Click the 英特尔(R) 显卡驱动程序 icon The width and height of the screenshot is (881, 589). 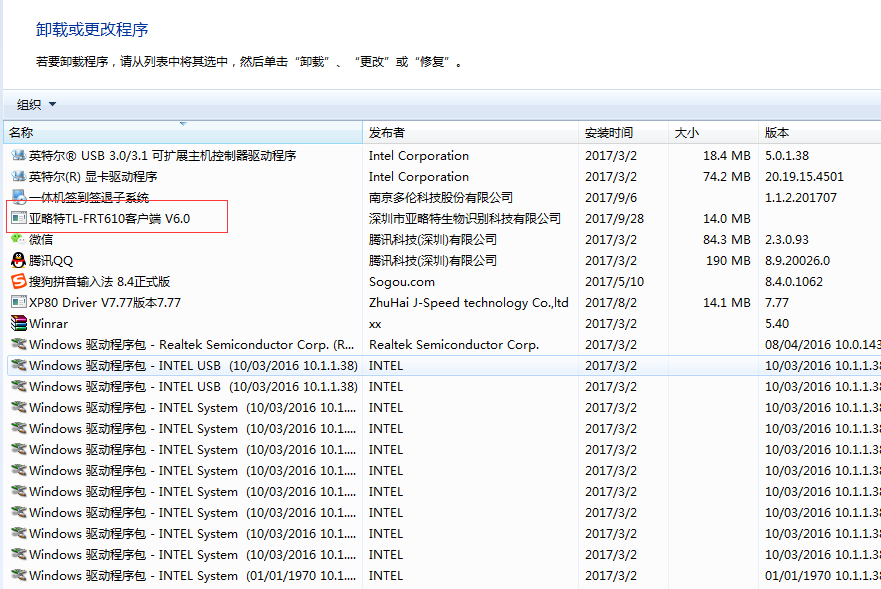click(19, 176)
